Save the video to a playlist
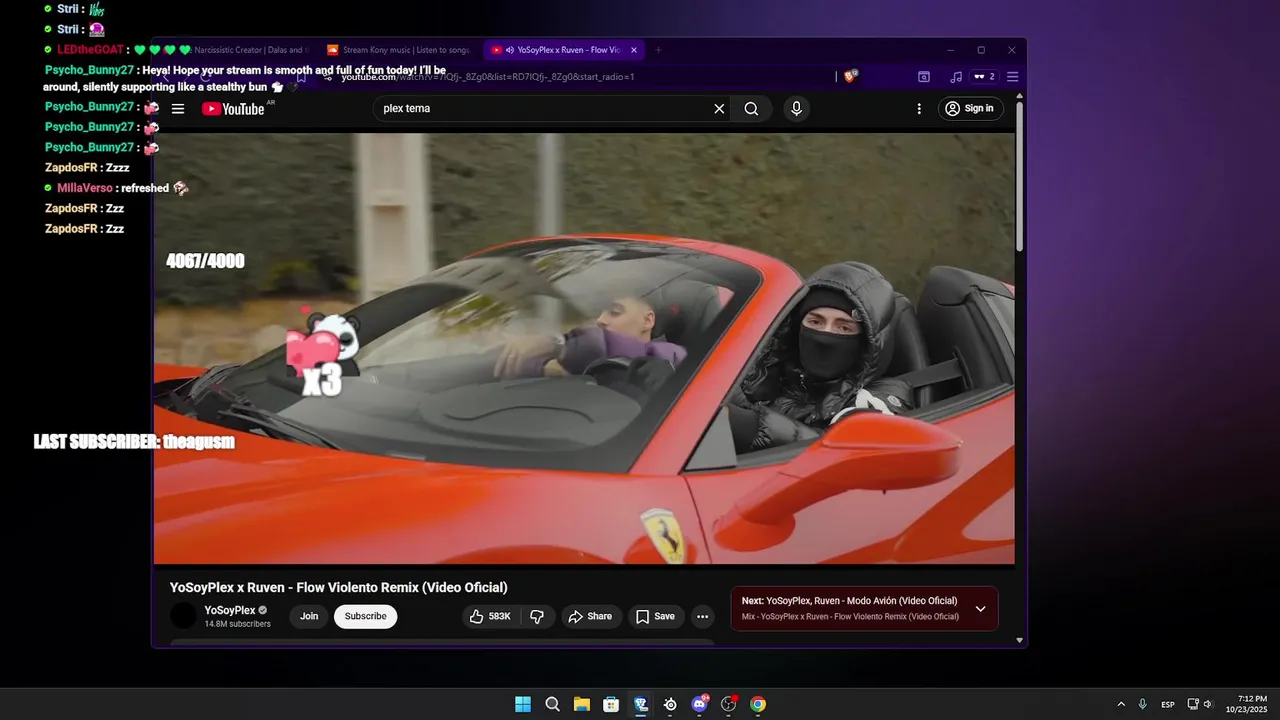Viewport: 1280px width, 720px height. (x=655, y=617)
